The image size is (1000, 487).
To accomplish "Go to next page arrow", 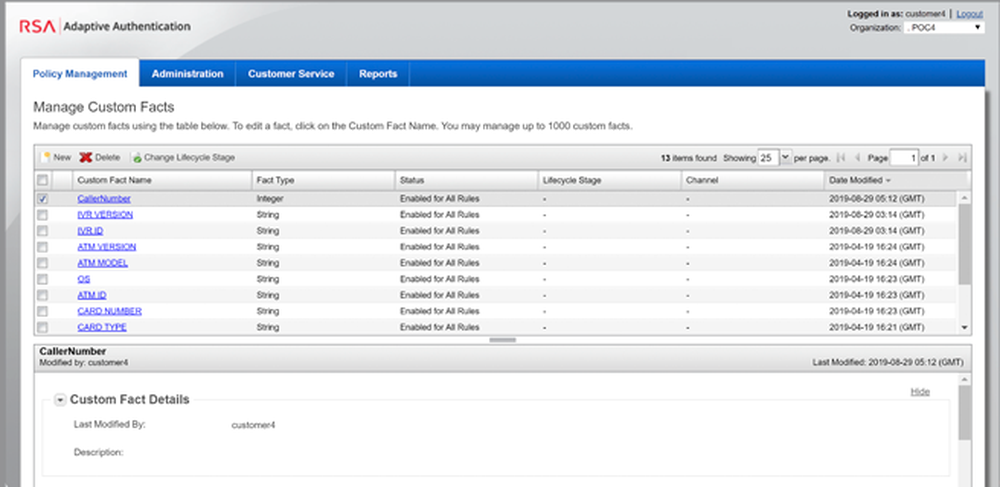I will (x=946, y=157).
